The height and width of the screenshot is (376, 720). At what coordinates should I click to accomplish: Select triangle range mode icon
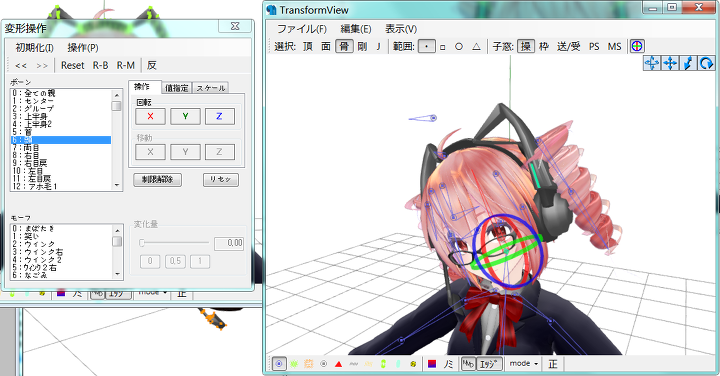[476, 46]
